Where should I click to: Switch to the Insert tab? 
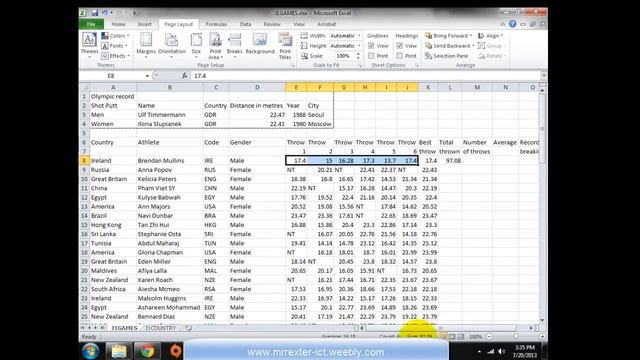point(144,24)
